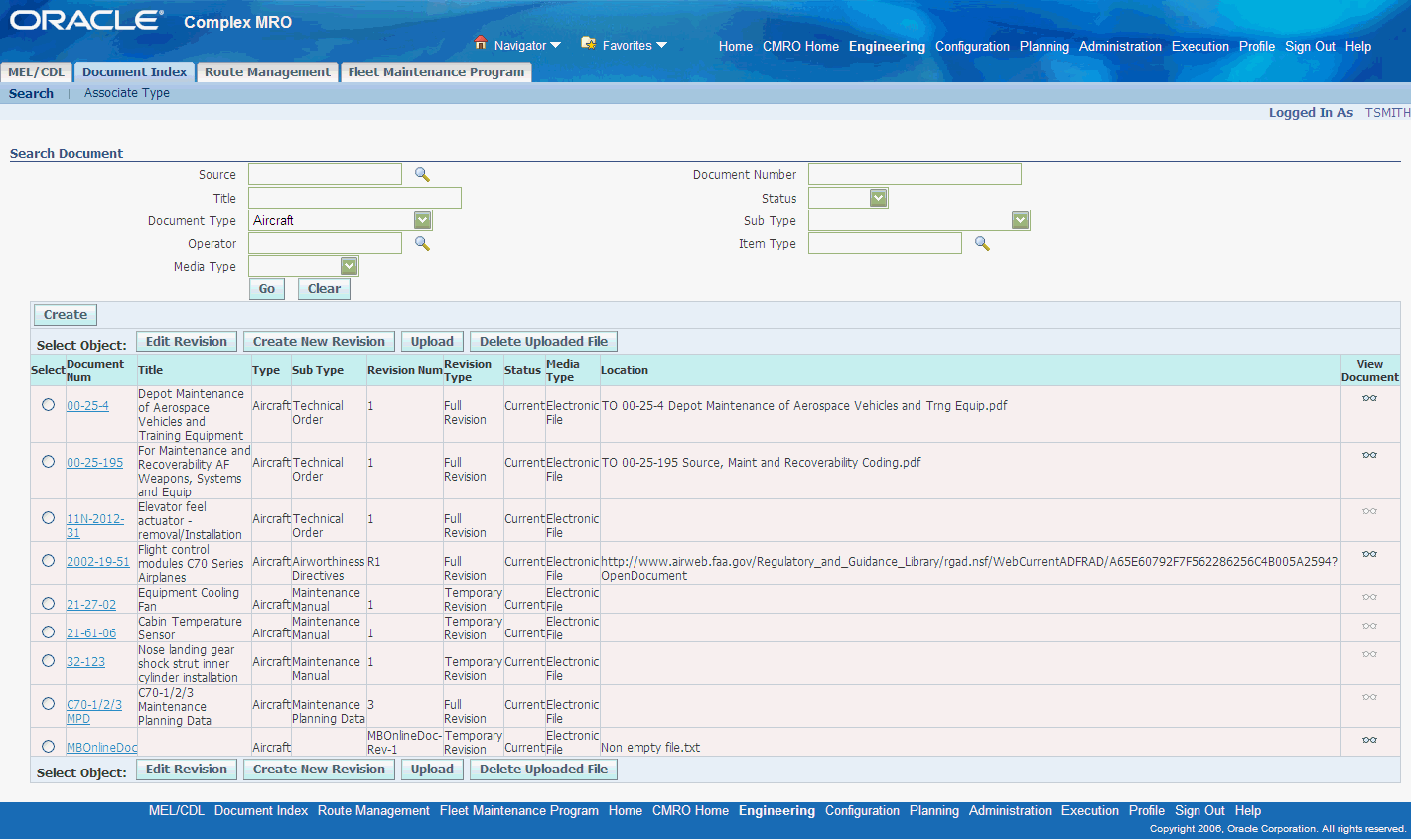Open document number link 2002-19-51

(x=97, y=562)
